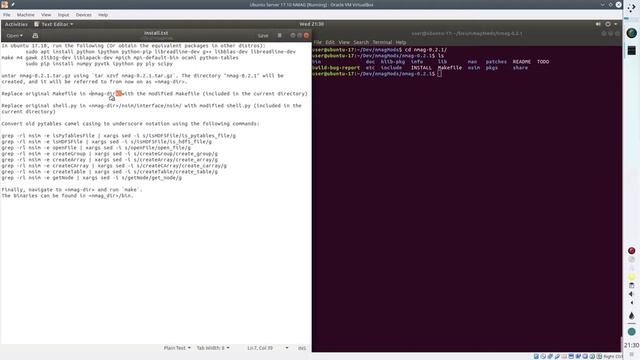640x360 pixels.
Task: Open the globe browser icon in the host panel
Action: click(631, 33)
